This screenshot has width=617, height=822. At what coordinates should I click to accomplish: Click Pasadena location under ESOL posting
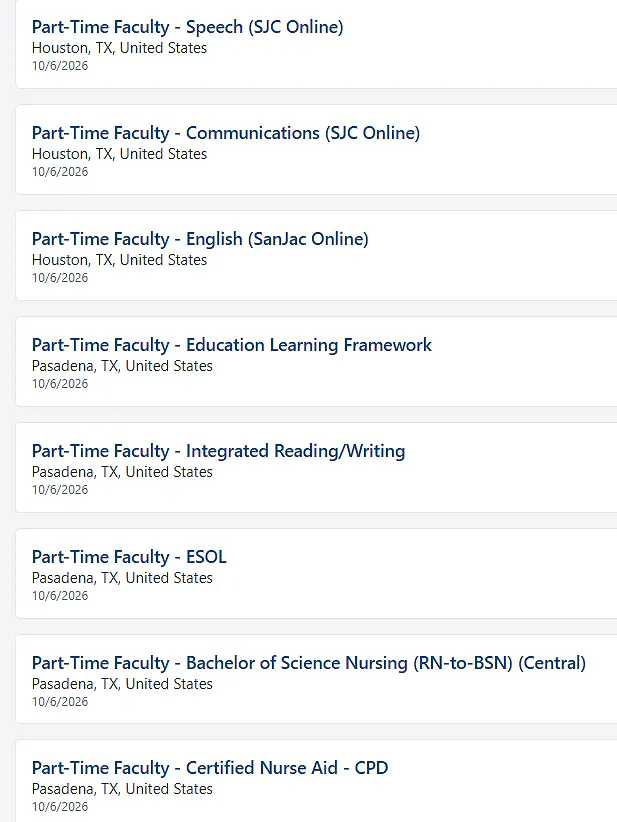tap(122, 578)
